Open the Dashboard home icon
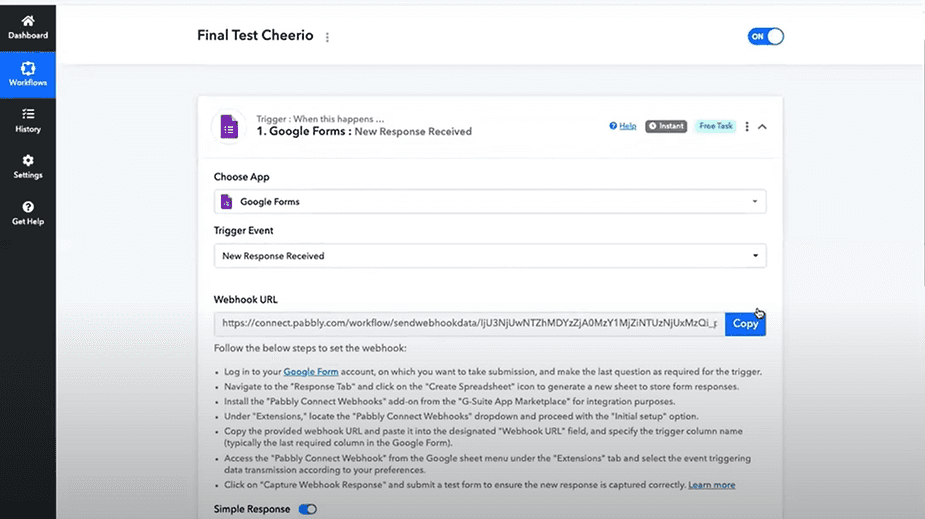The width and height of the screenshot is (925, 519). pos(27,21)
